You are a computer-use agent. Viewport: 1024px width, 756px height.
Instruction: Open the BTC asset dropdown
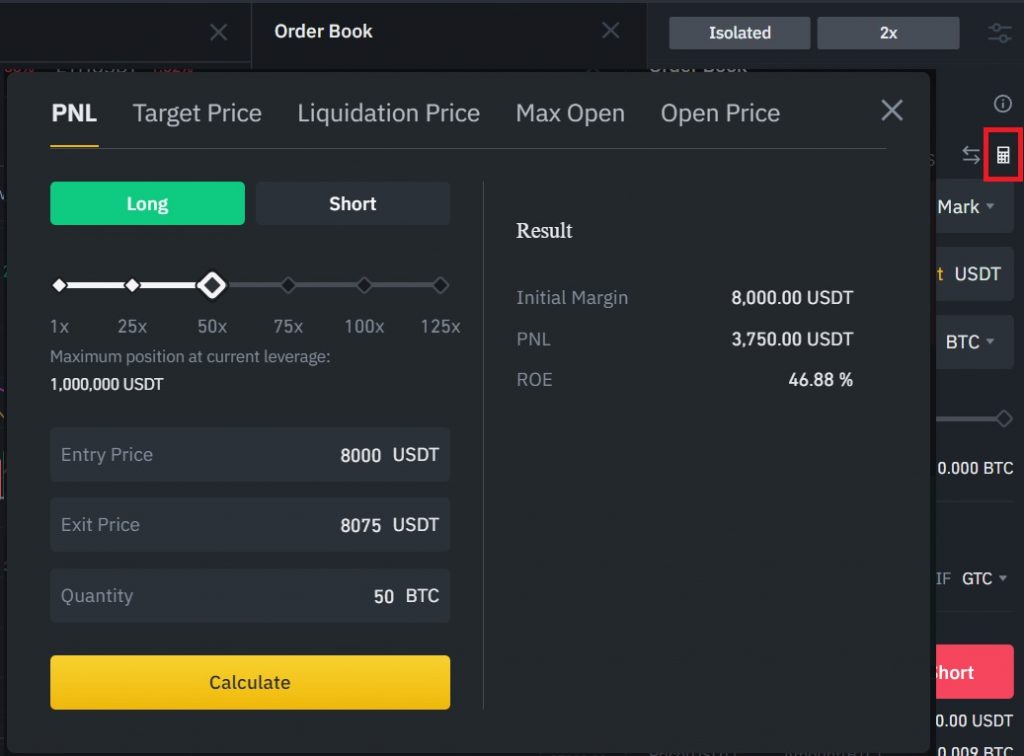tap(967, 341)
